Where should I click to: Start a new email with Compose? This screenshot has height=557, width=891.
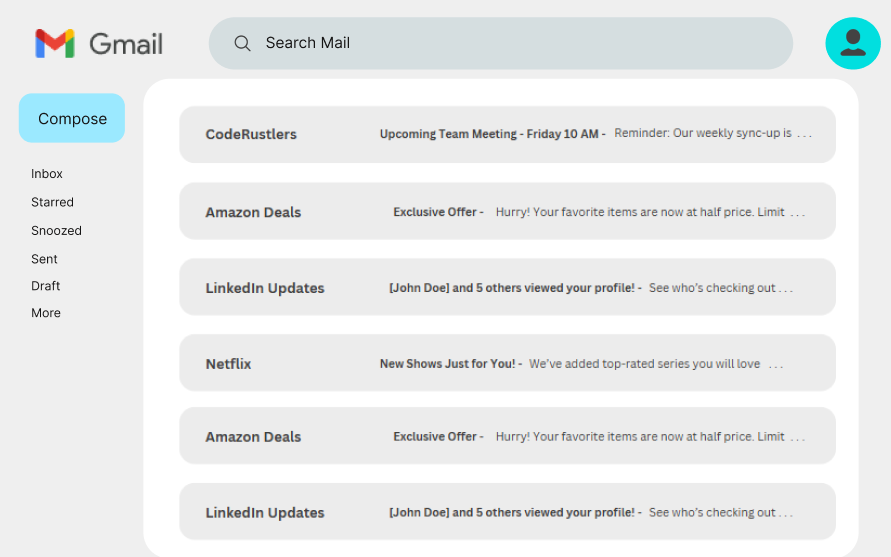tap(72, 118)
